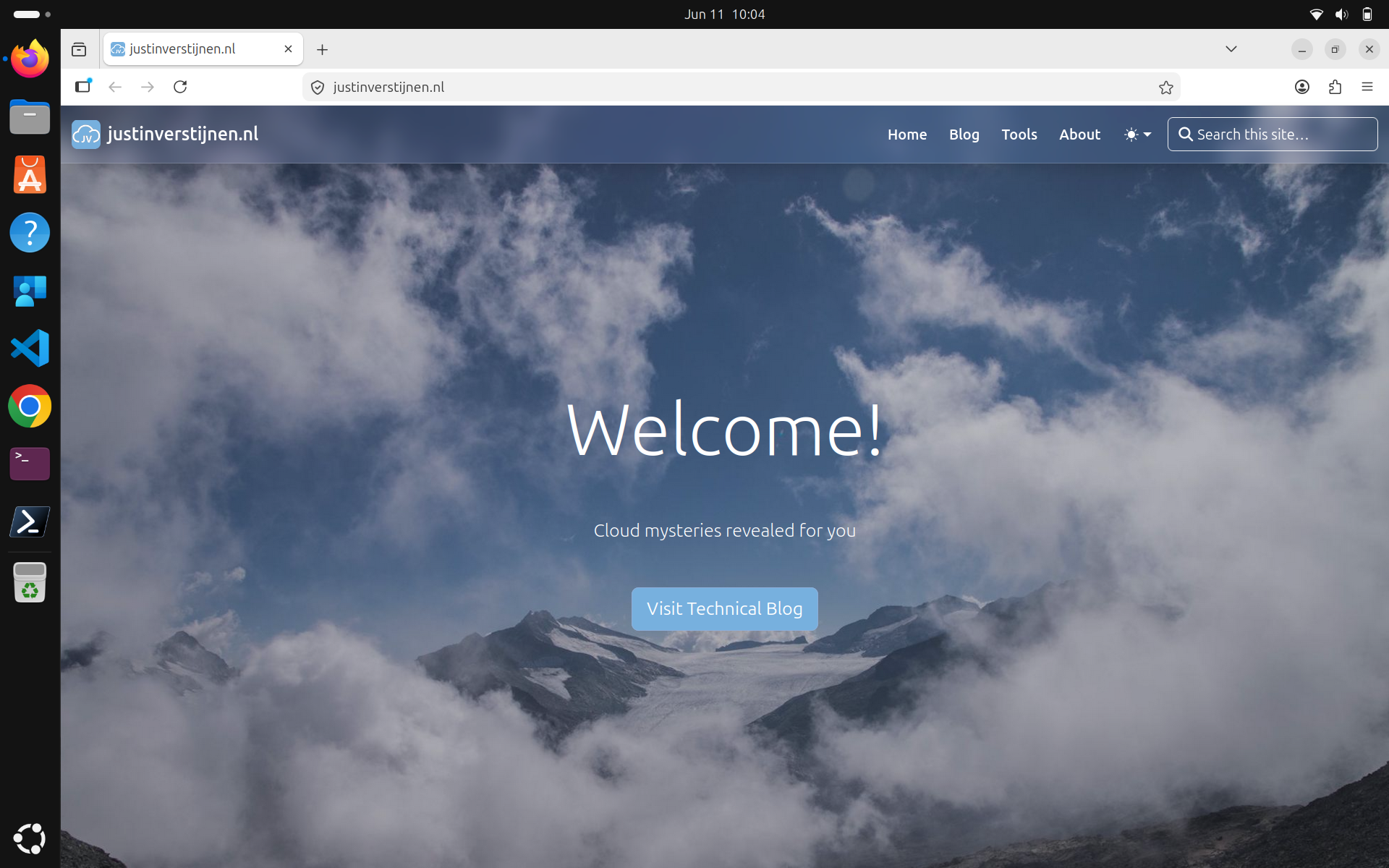The height and width of the screenshot is (868, 1389).
Task: Open the clock Jun 11 10:04 calendar
Action: pyautogui.click(x=725, y=14)
